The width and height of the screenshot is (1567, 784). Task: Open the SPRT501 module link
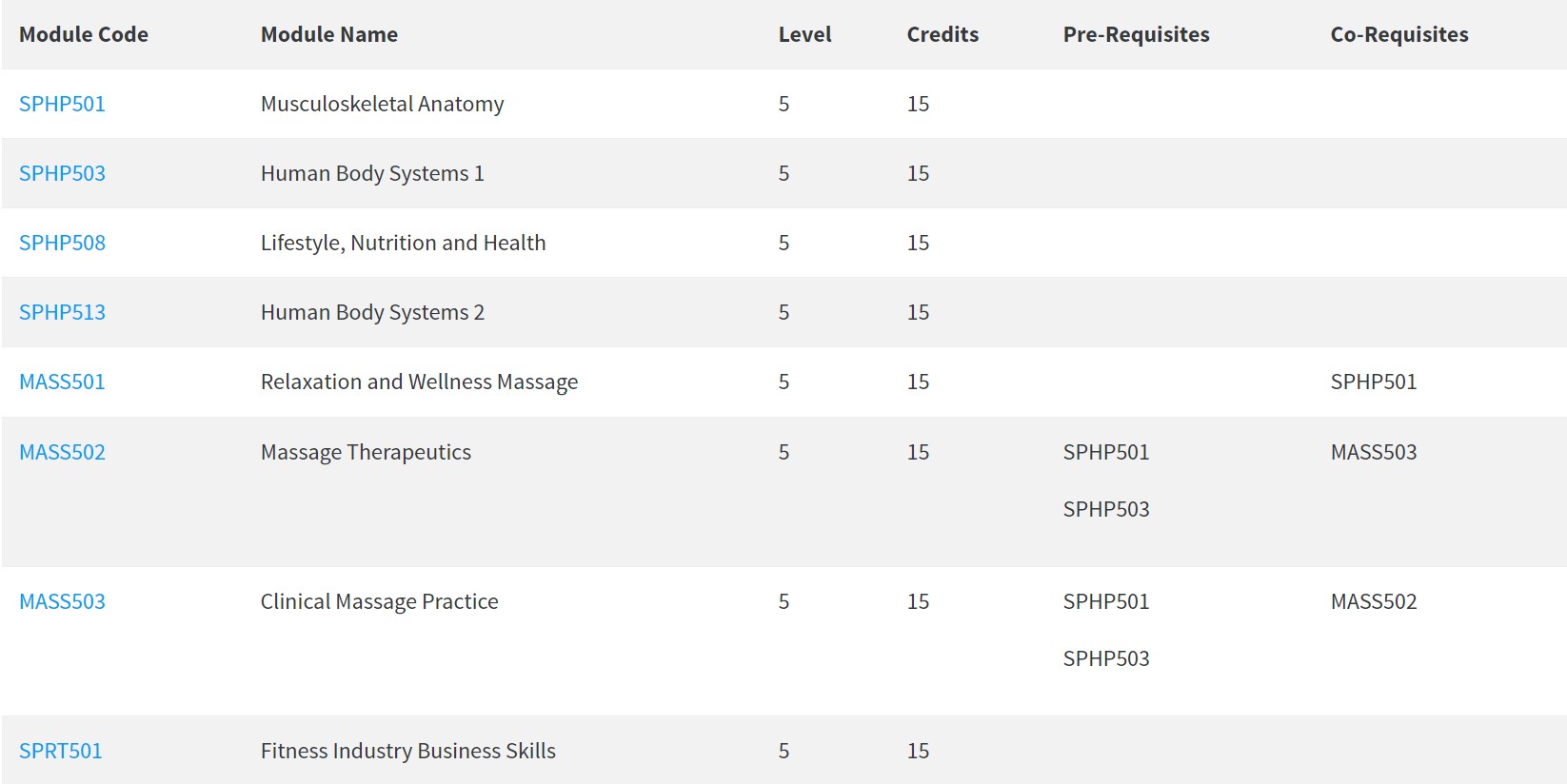click(60, 751)
